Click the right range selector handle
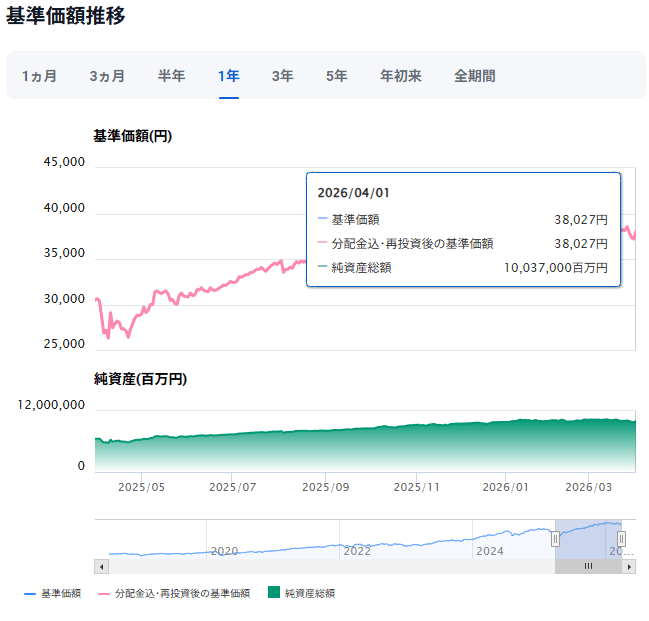 621,539
